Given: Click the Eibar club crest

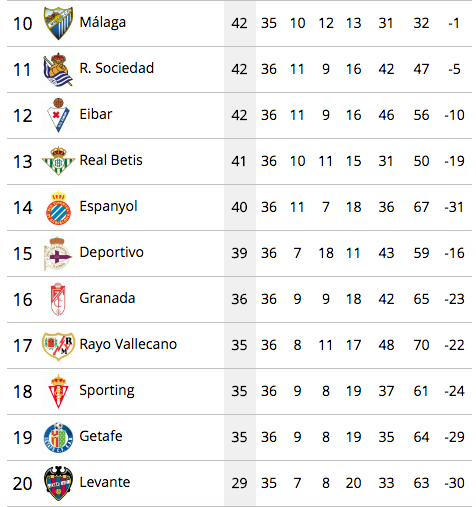Looking at the screenshot, I should click(58, 115).
